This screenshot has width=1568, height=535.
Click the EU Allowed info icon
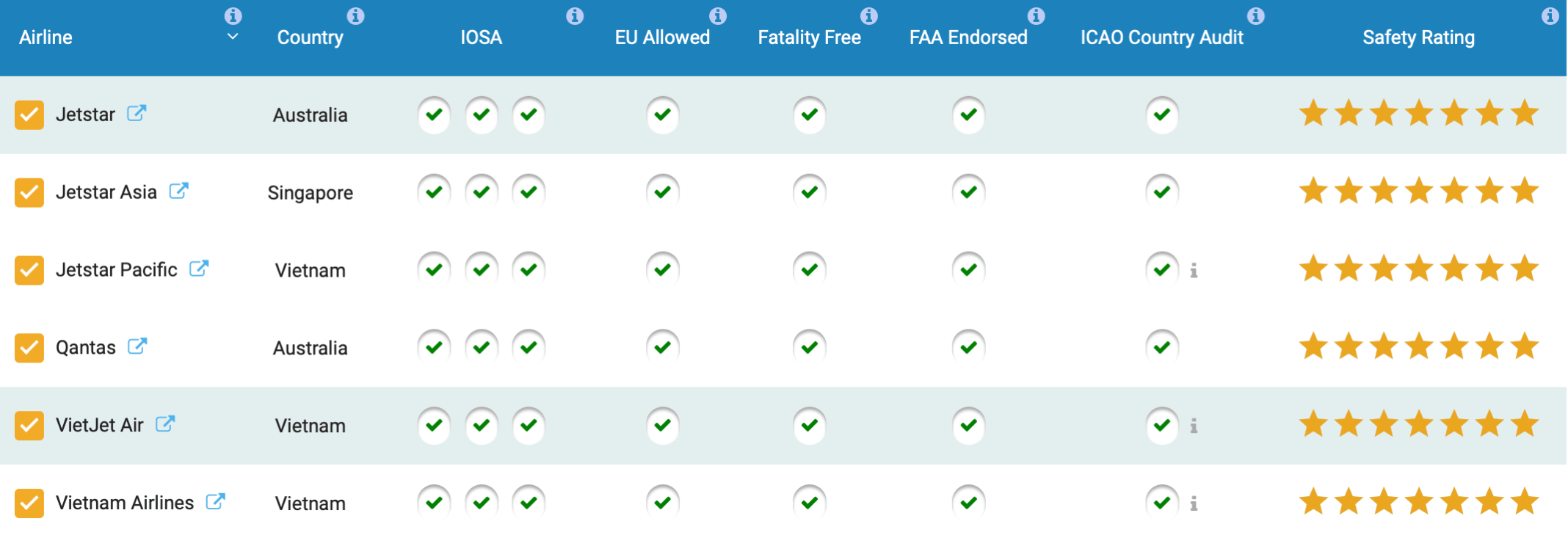717,15
